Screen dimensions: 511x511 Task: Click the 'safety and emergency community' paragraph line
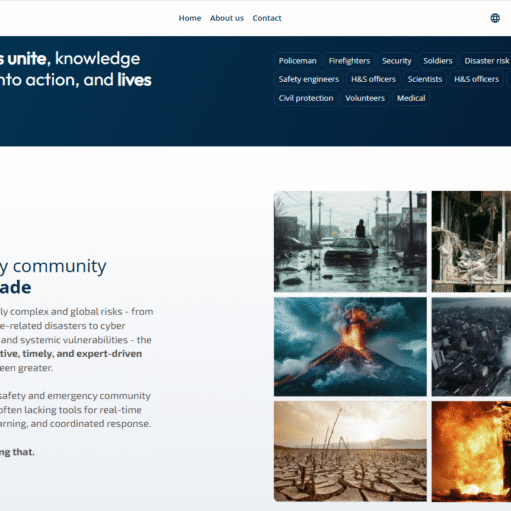coord(75,396)
